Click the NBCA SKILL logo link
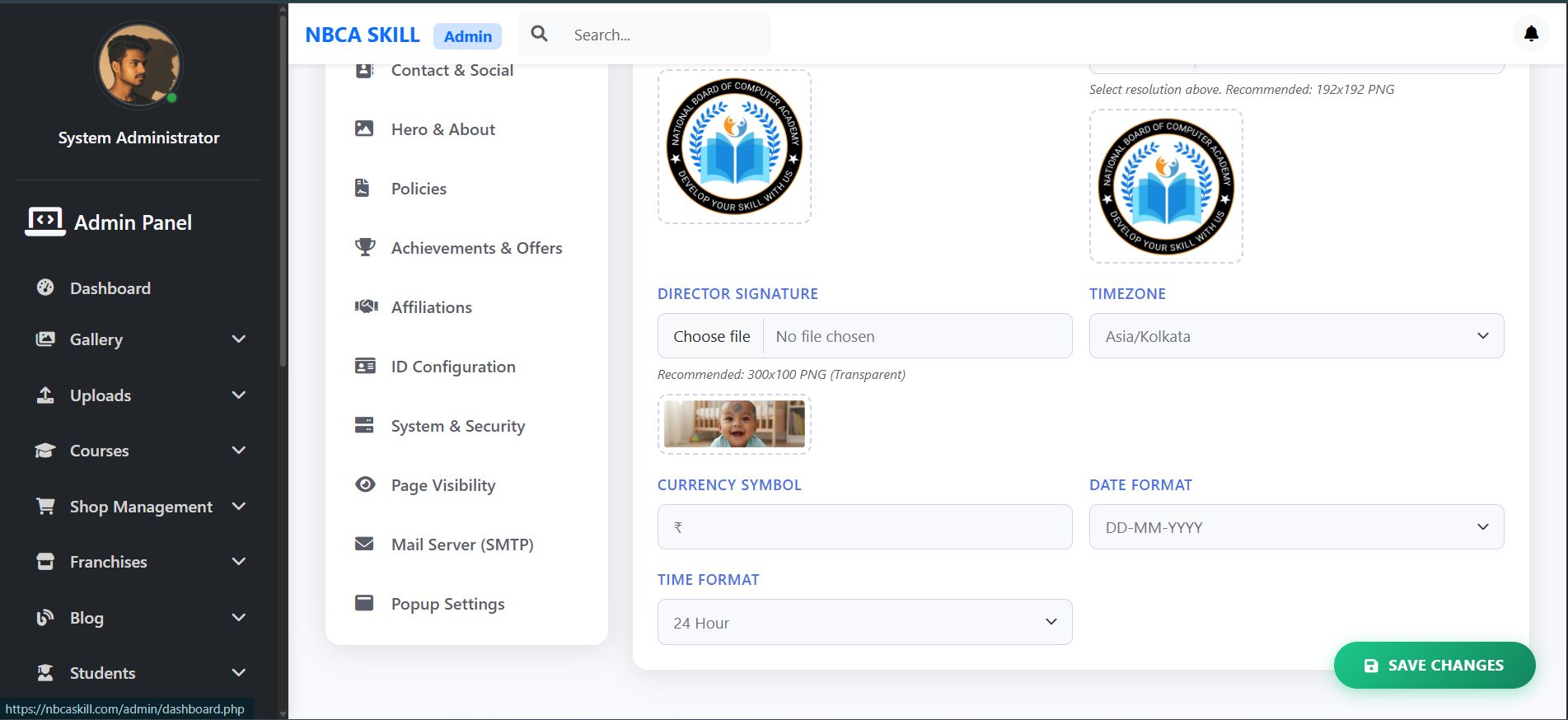Image resolution: width=1568 pixels, height=720 pixels. [363, 35]
